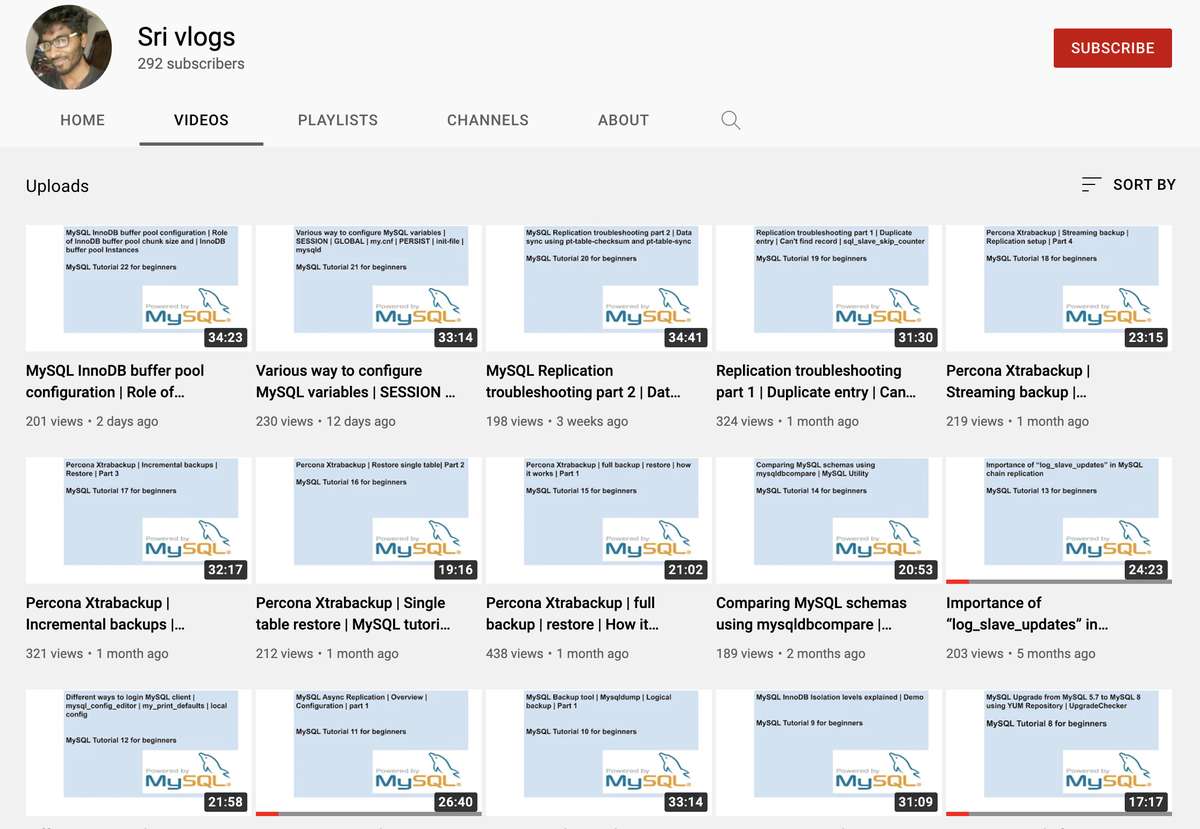
Task: Open MySQL Tutorial 13 log_slave_updates thumbnail
Action: [1057, 520]
